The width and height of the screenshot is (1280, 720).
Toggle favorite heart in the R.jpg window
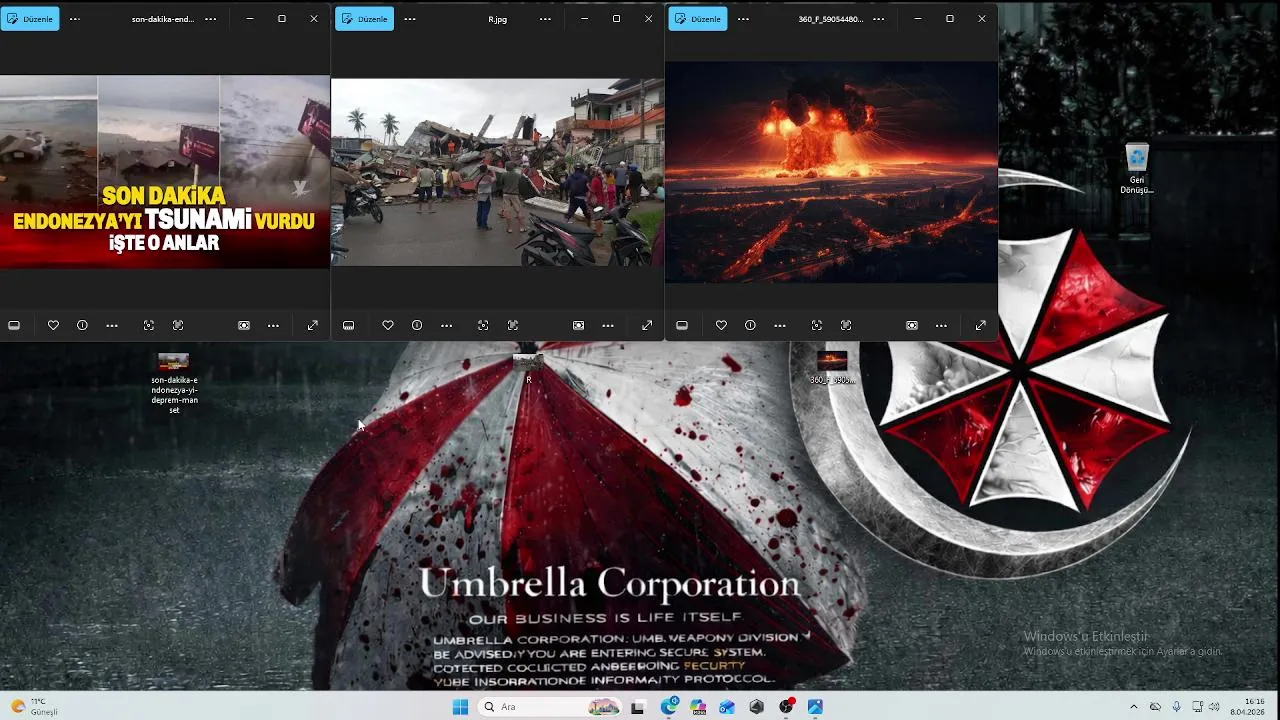(388, 325)
